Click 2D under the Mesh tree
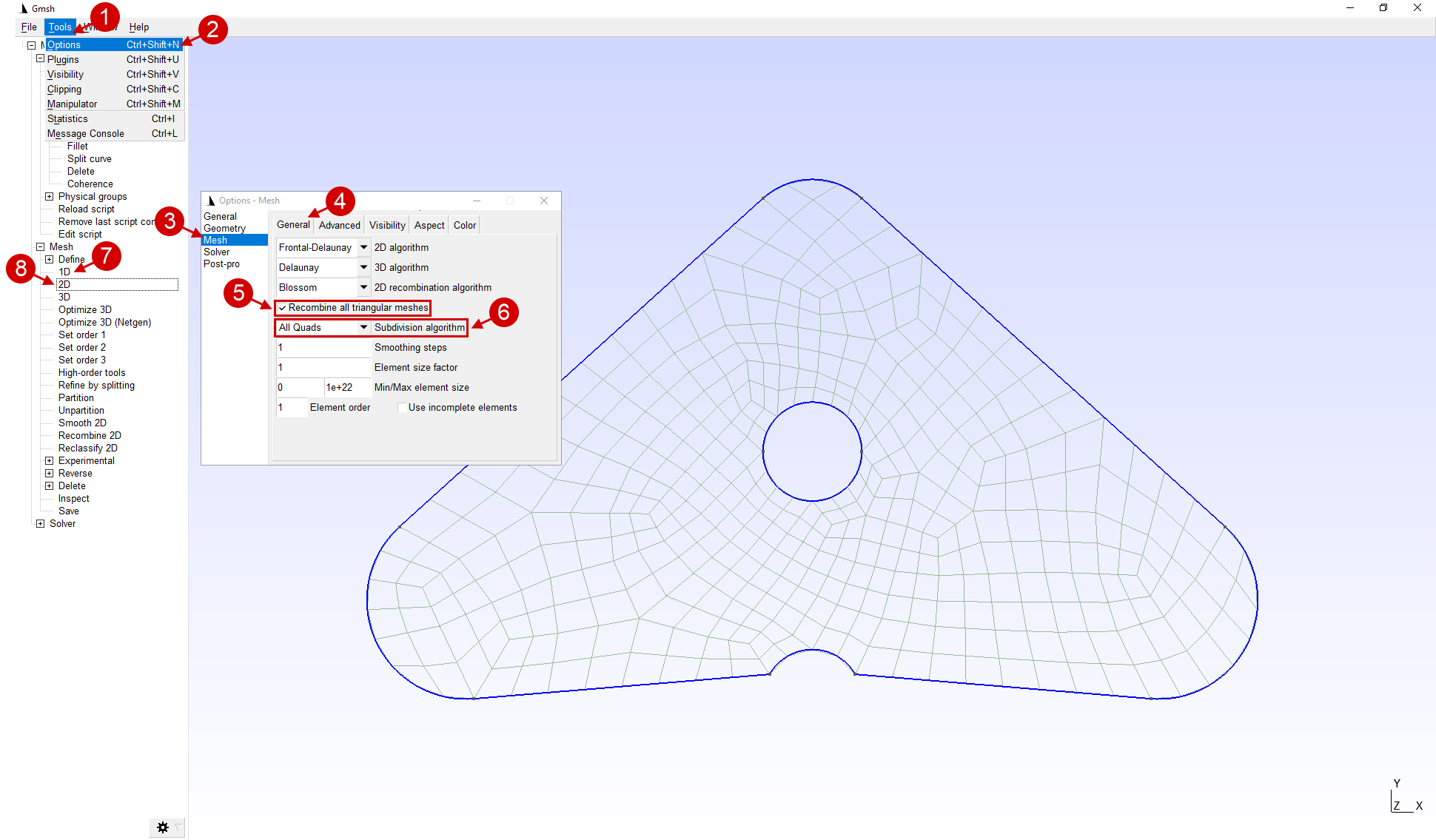 click(x=65, y=285)
